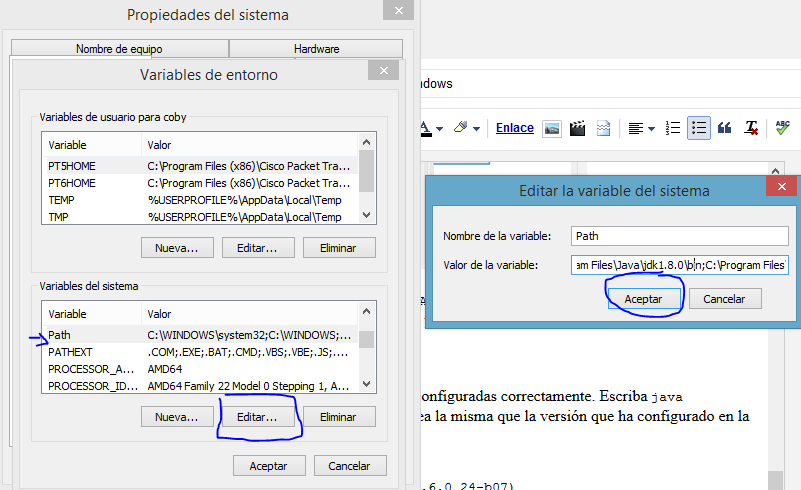Apply blockquote formatting with the quote icon
The height and width of the screenshot is (490, 801).
coord(724,128)
